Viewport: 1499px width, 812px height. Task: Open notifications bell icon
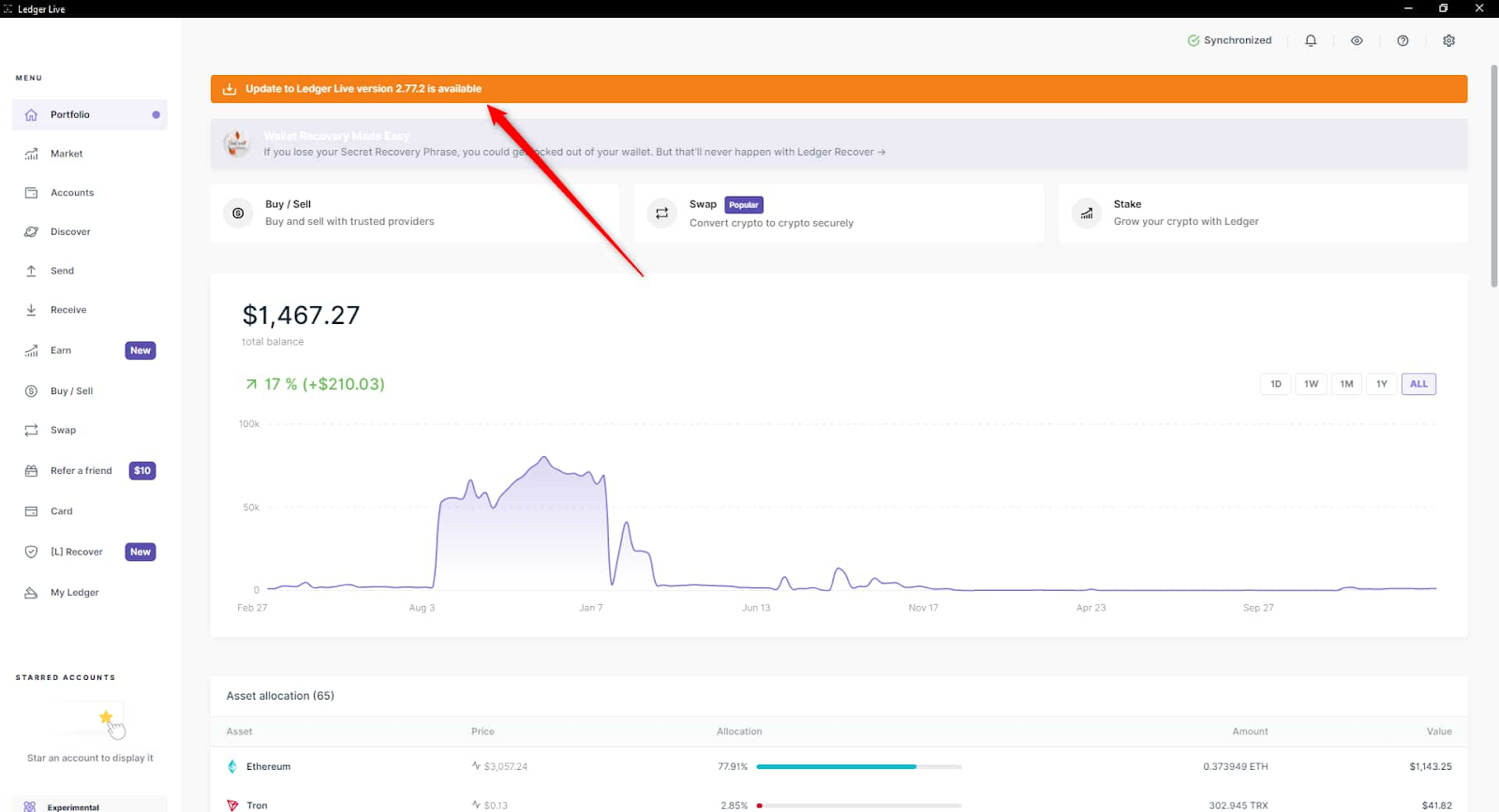(1311, 40)
